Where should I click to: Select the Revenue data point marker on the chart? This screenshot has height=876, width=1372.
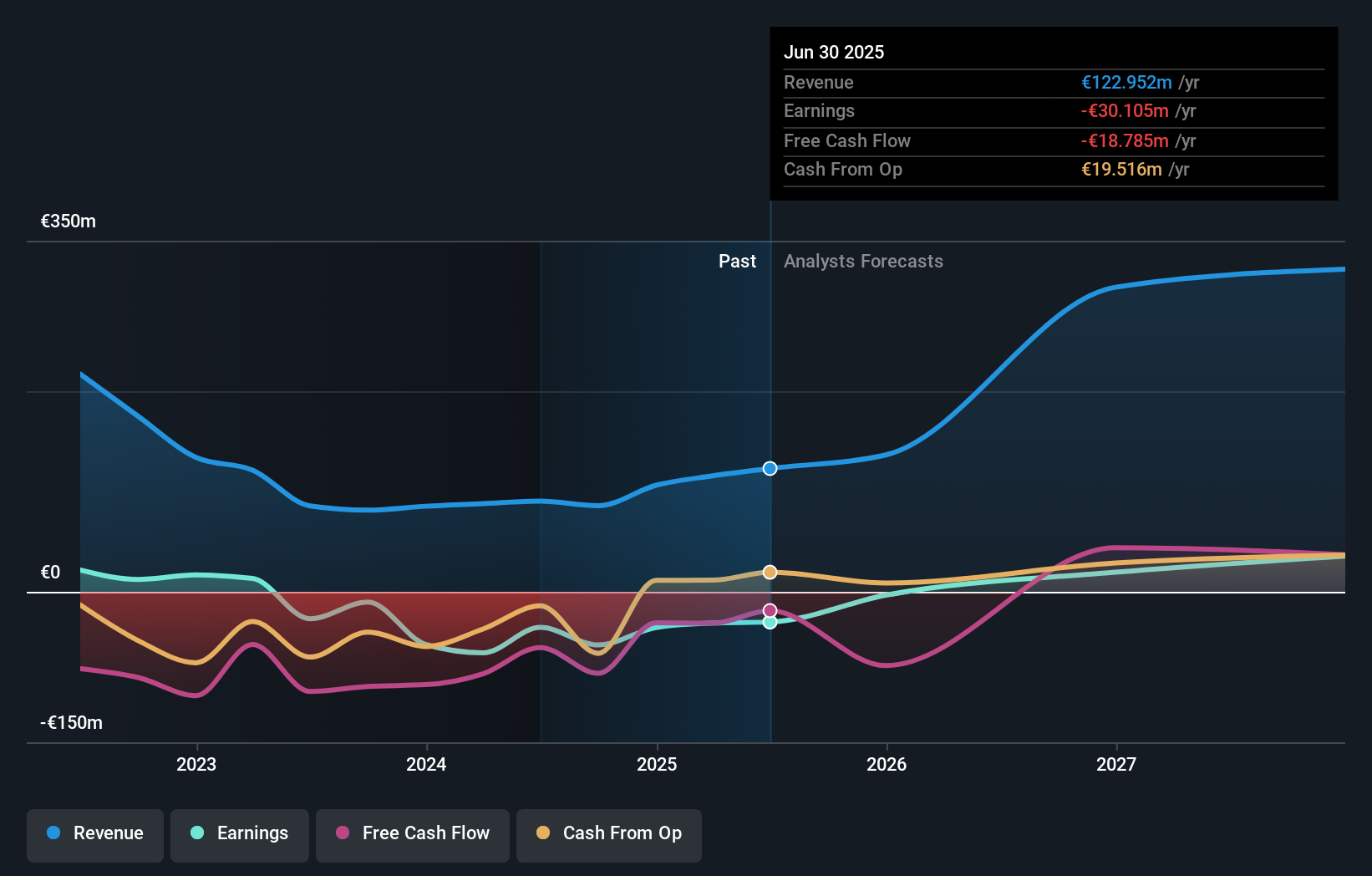point(769,468)
